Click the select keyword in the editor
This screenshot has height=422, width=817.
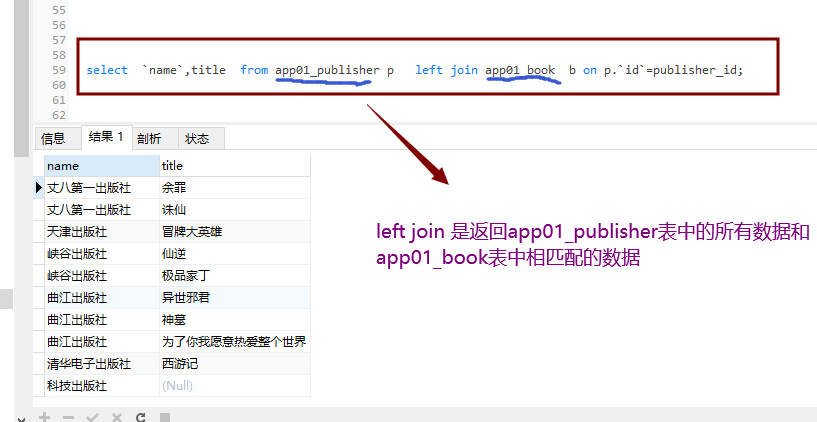(x=107, y=70)
